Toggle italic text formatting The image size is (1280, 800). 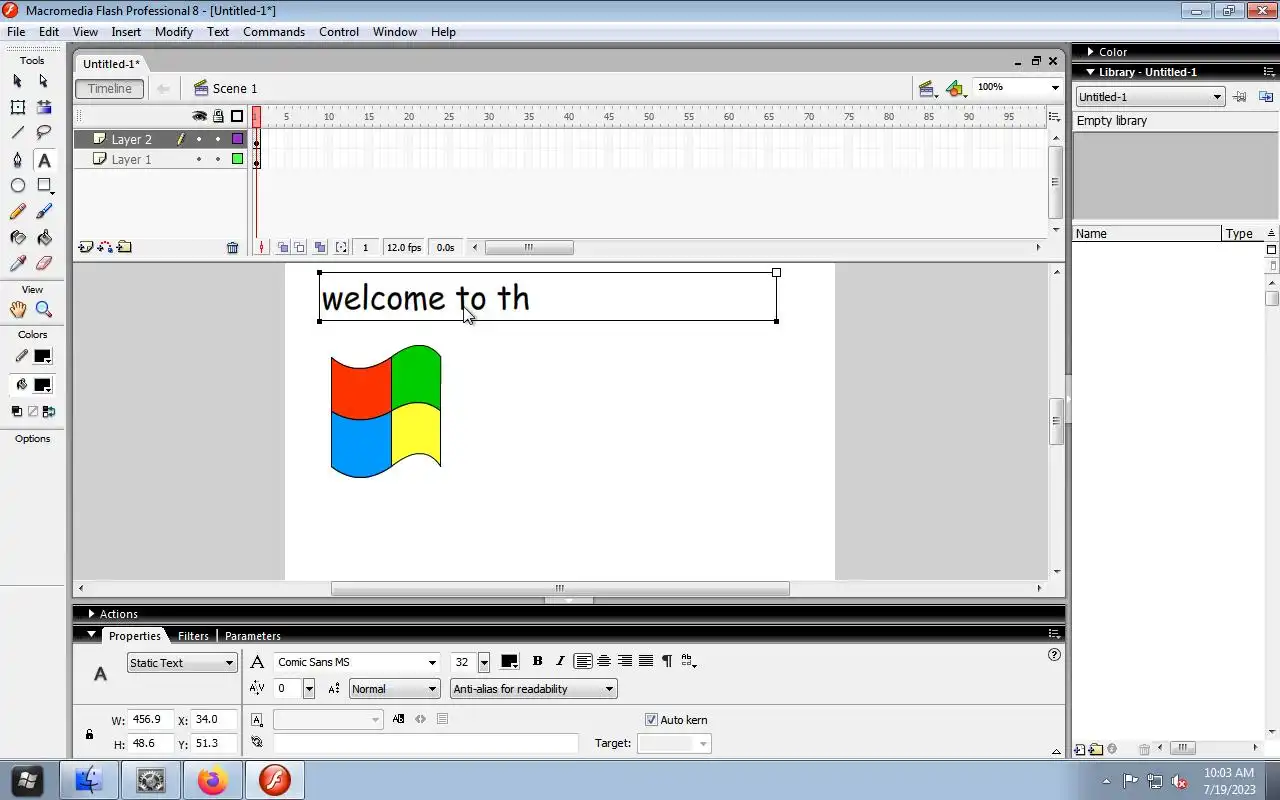pos(560,661)
